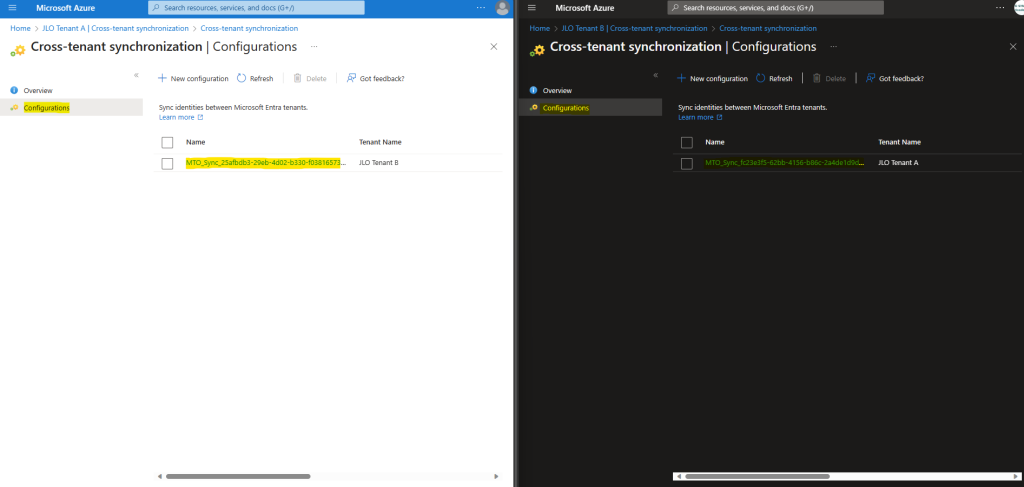Open Got feedback? in Tenant B portal
The image size is (1024, 487).
coord(895,78)
